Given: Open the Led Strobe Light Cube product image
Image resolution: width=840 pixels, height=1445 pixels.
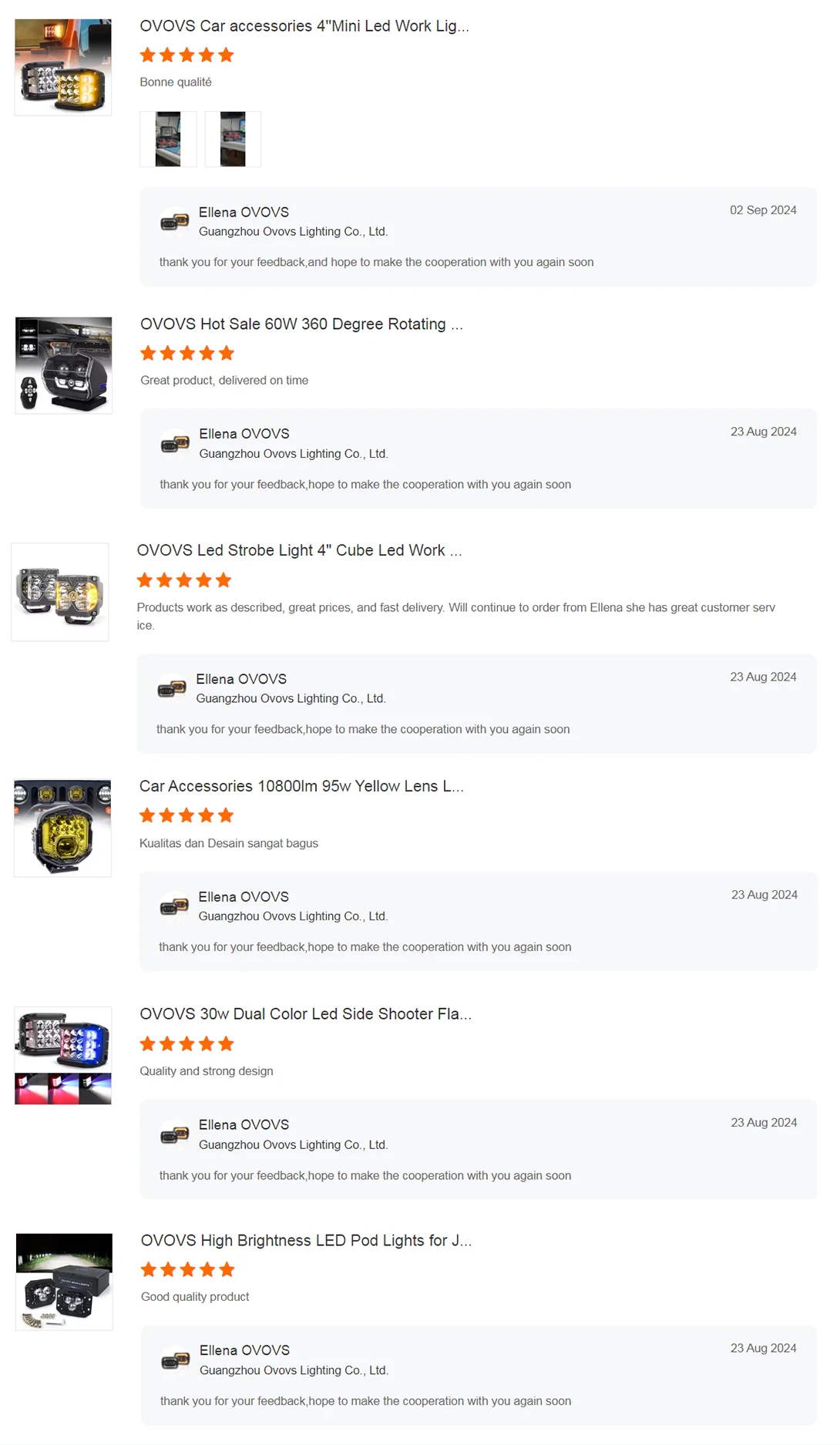Looking at the screenshot, I should pyautogui.click(x=60, y=592).
